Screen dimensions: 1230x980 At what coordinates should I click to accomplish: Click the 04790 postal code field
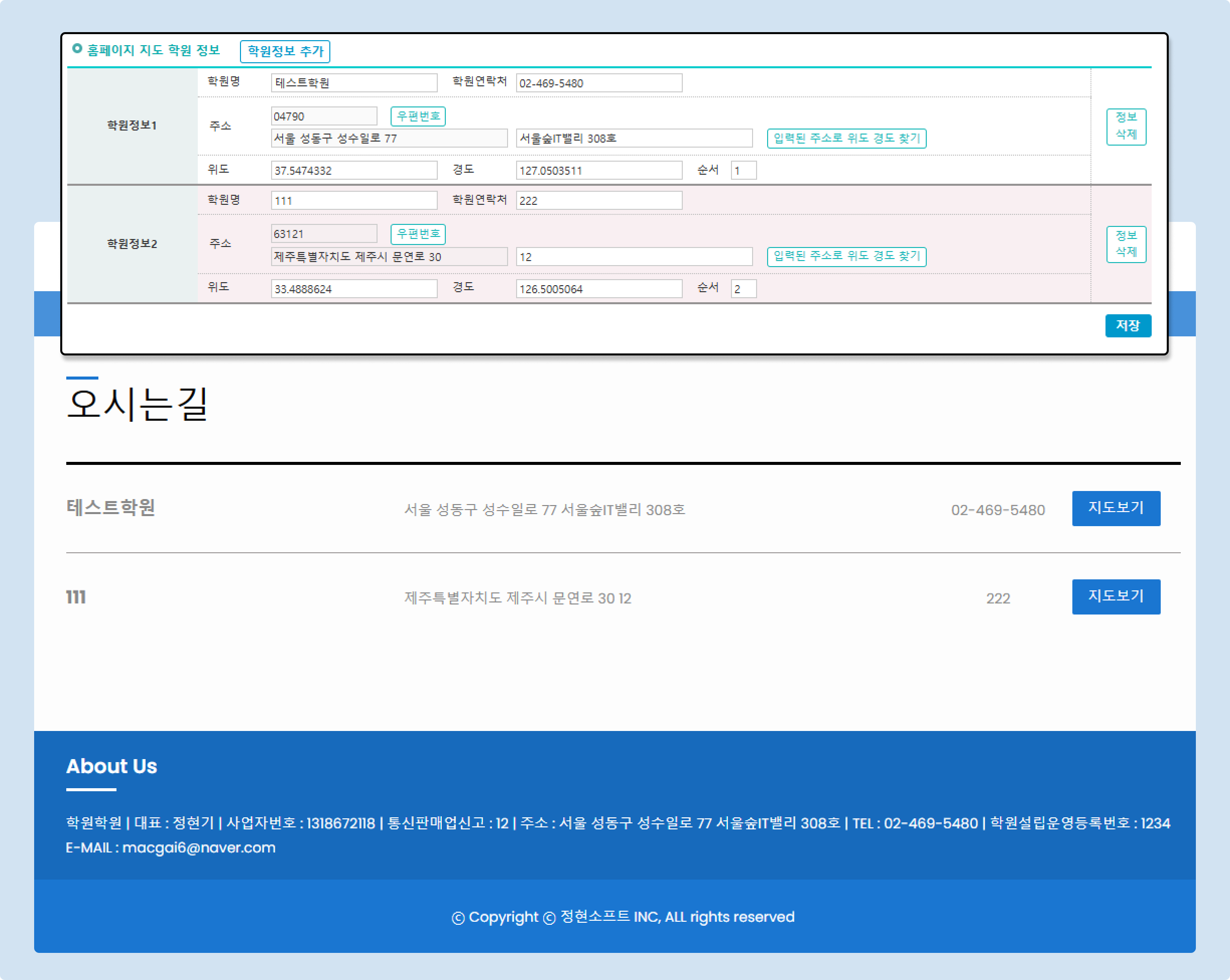(323, 116)
